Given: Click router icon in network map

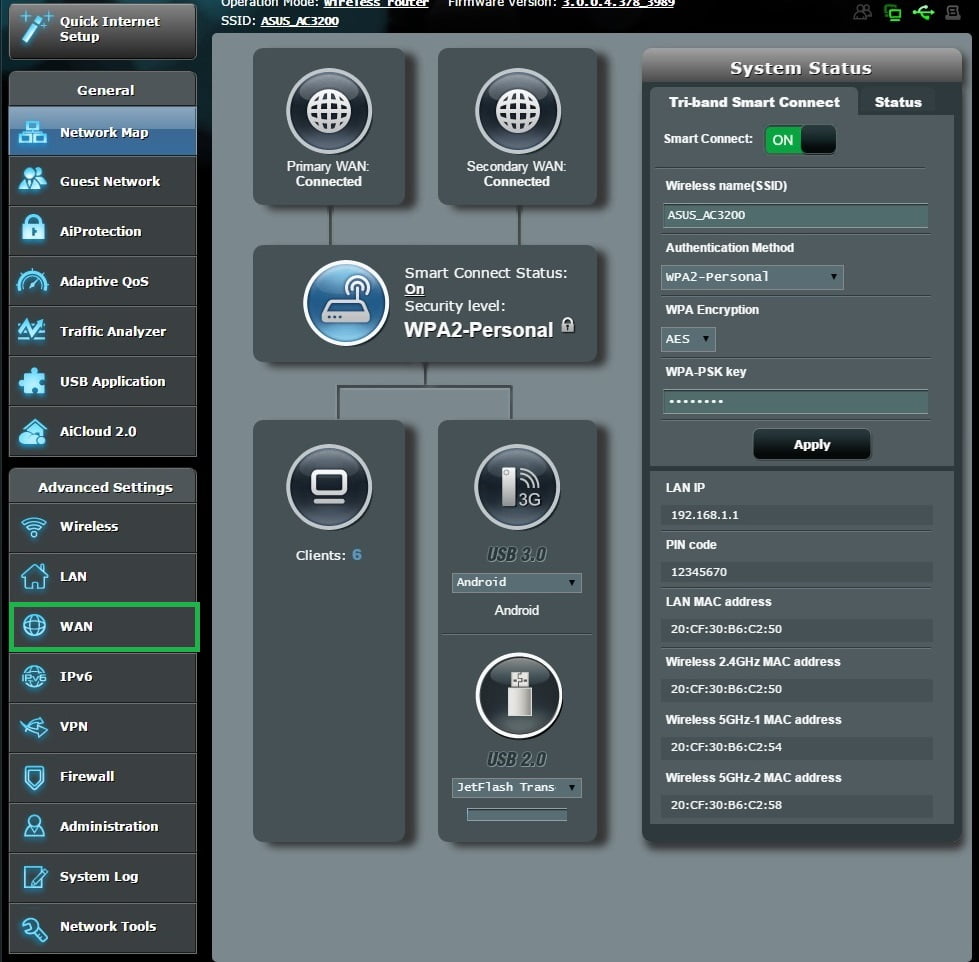Looking at the screenshot, I should coord(346,303).
